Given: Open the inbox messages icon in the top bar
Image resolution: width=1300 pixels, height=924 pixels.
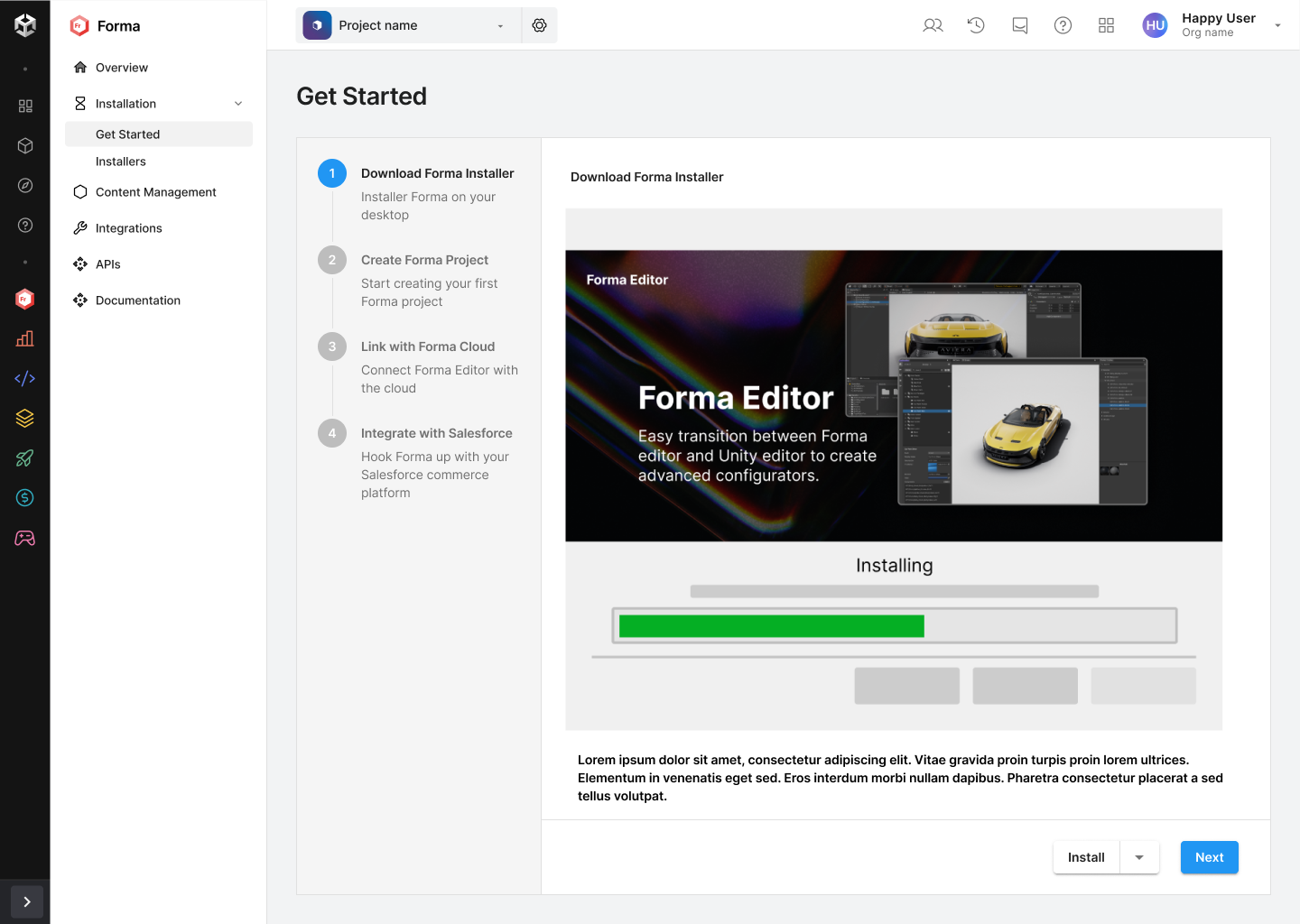Looking at the screenshot, I should 1020,25.
